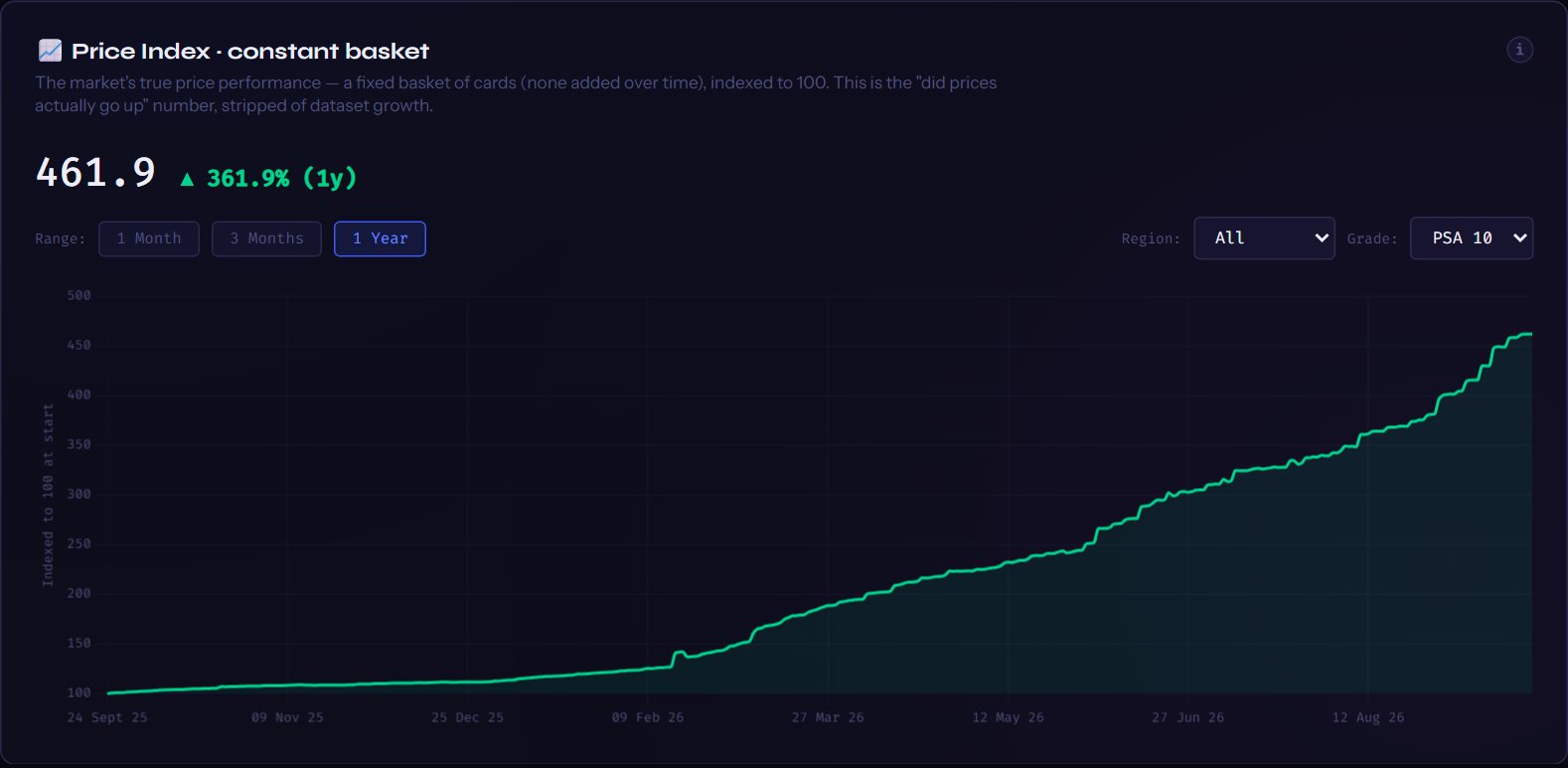
Task: Click the 12 Aug 26 axis label
Action: tap(1368, 717)
